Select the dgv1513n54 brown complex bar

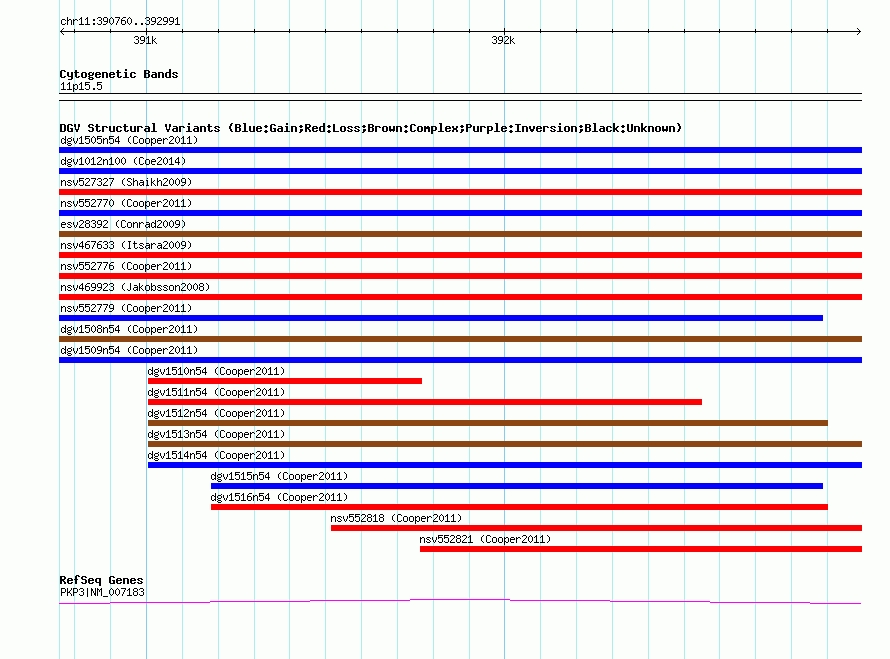click(505, 444)
